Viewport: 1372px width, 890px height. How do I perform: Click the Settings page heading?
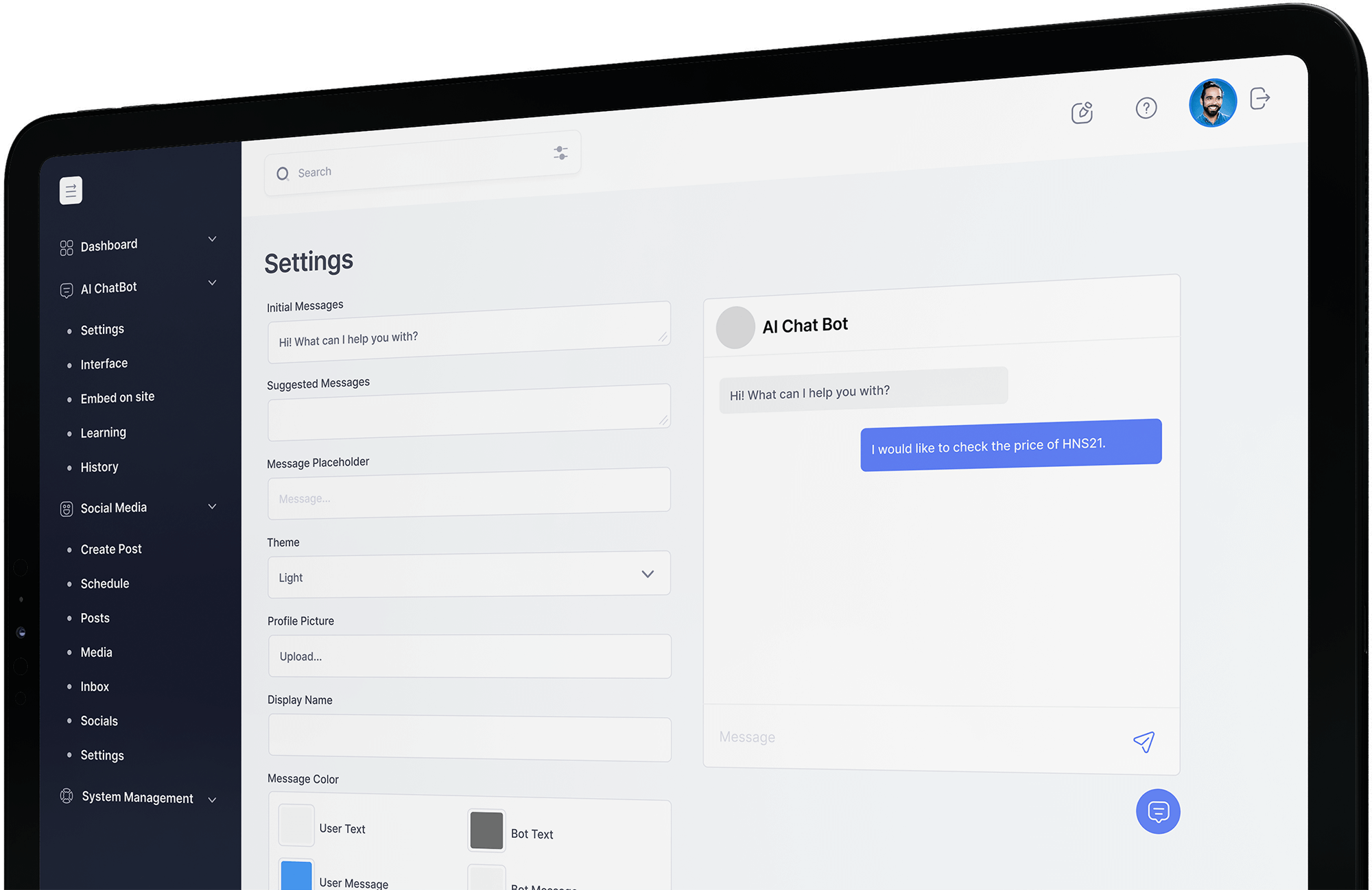coord(309,262)
